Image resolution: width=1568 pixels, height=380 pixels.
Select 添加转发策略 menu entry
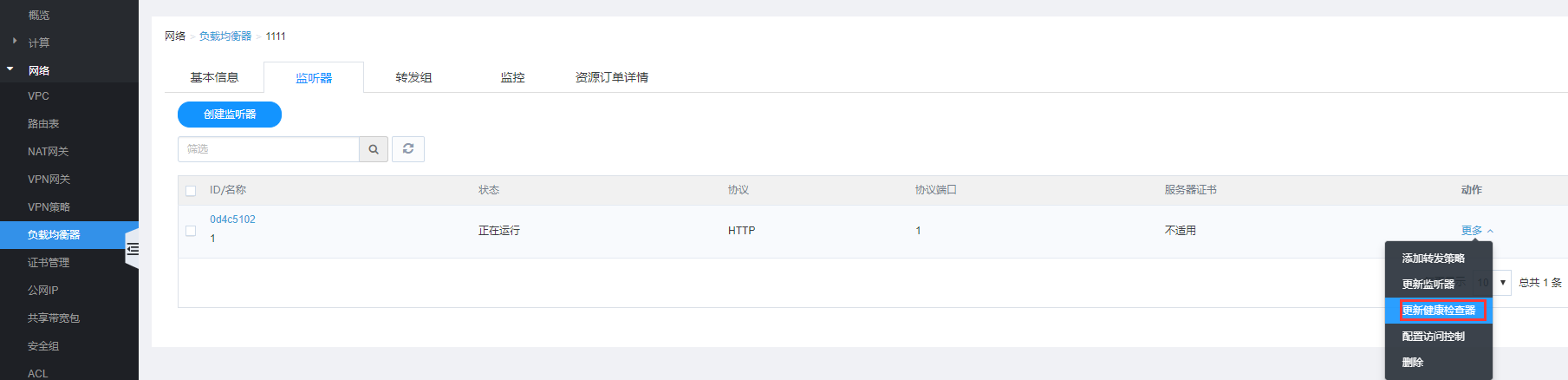(1433, 259)
